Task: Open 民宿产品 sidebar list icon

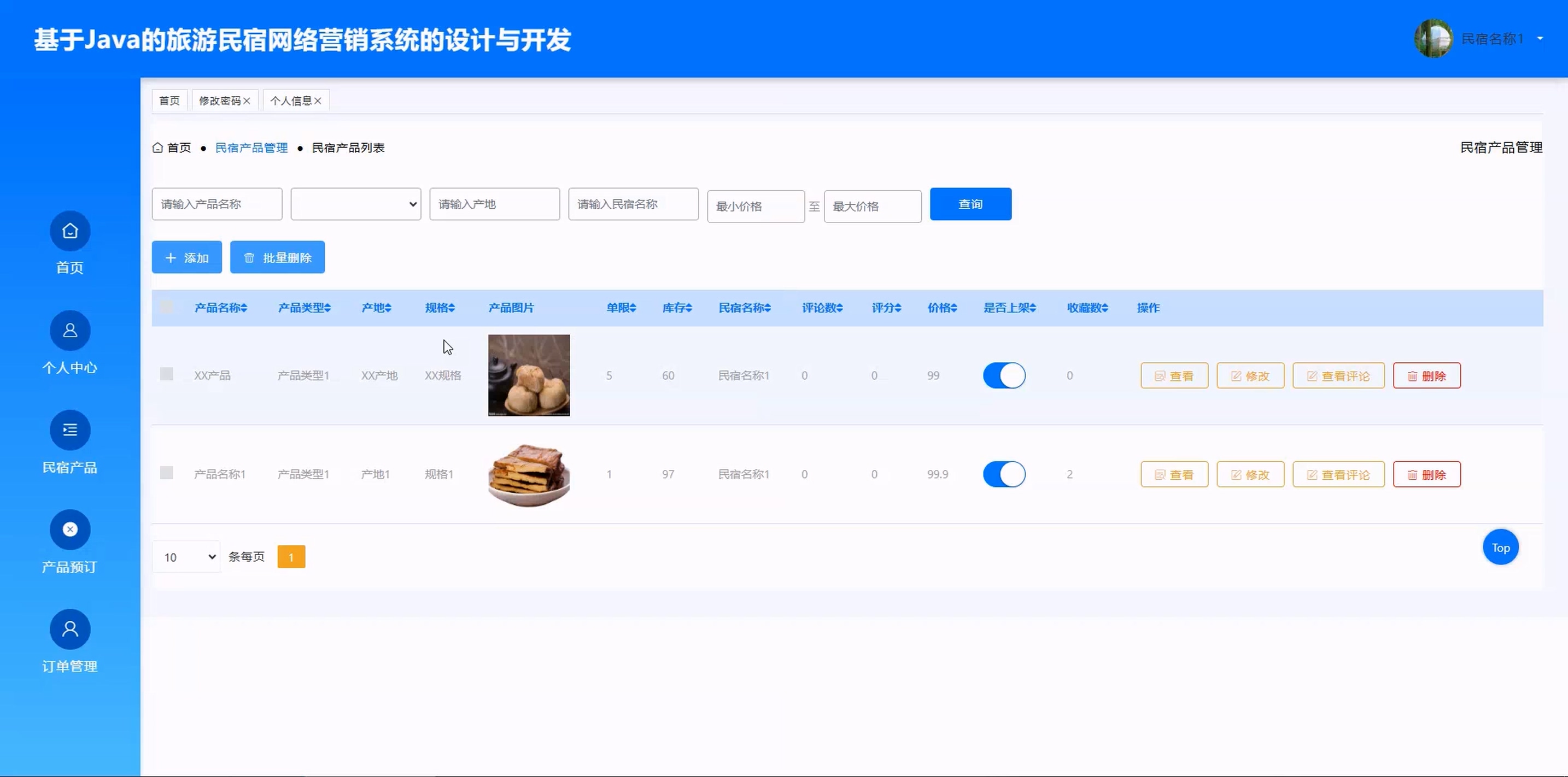Action: pos(70,430)
